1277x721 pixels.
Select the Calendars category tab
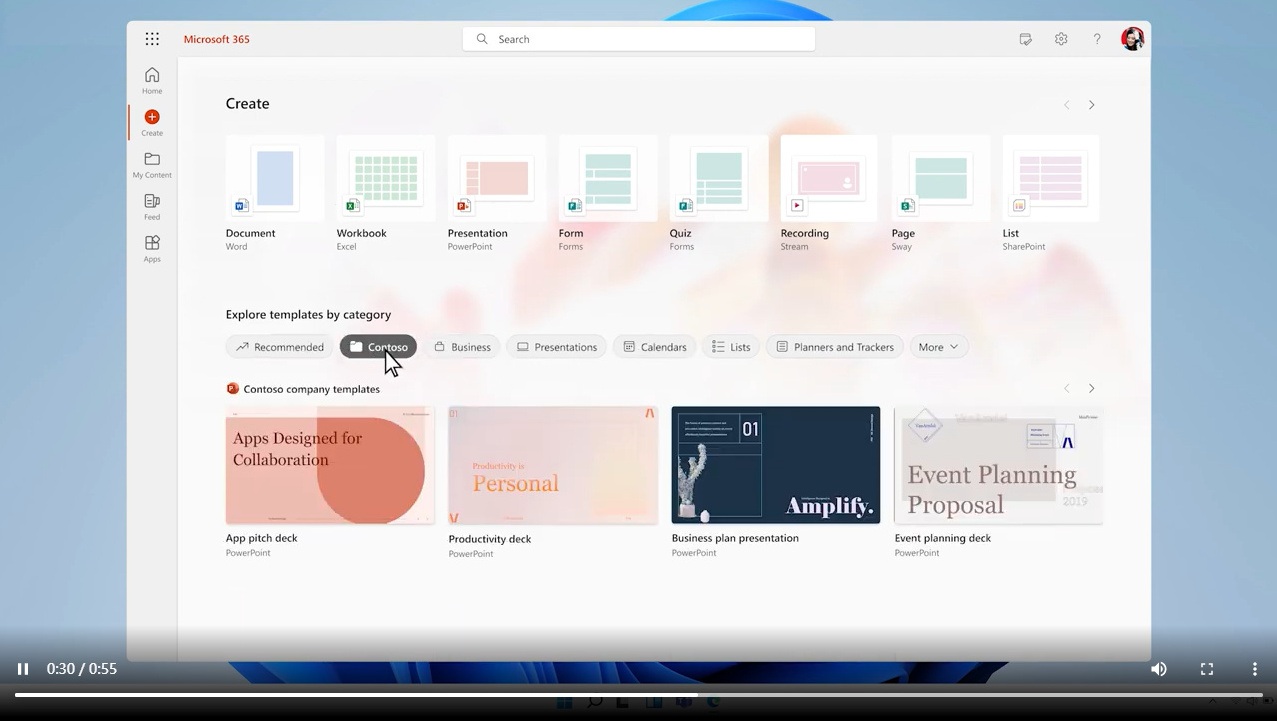[654, 347]
